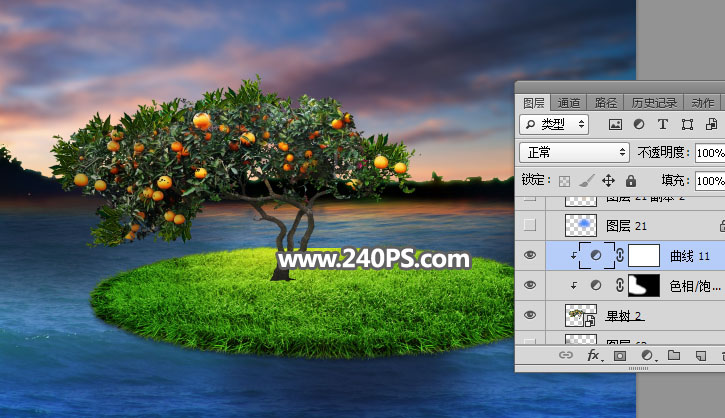This screenshot has height=418, width=725.
Task: Open the 历史记录 tab
Action: point(652,103)
